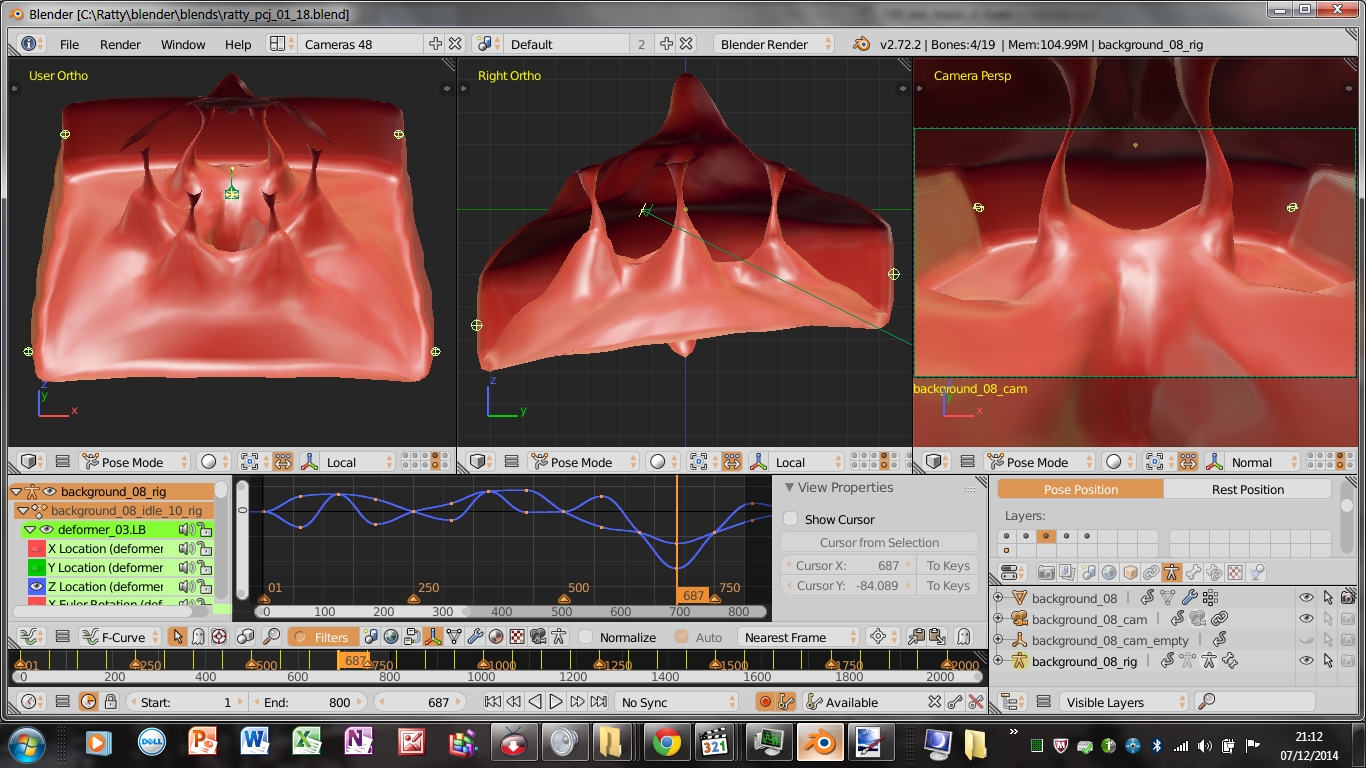
Task: Click paste keyframes icon in graph editor header
Action: (937, 637)
